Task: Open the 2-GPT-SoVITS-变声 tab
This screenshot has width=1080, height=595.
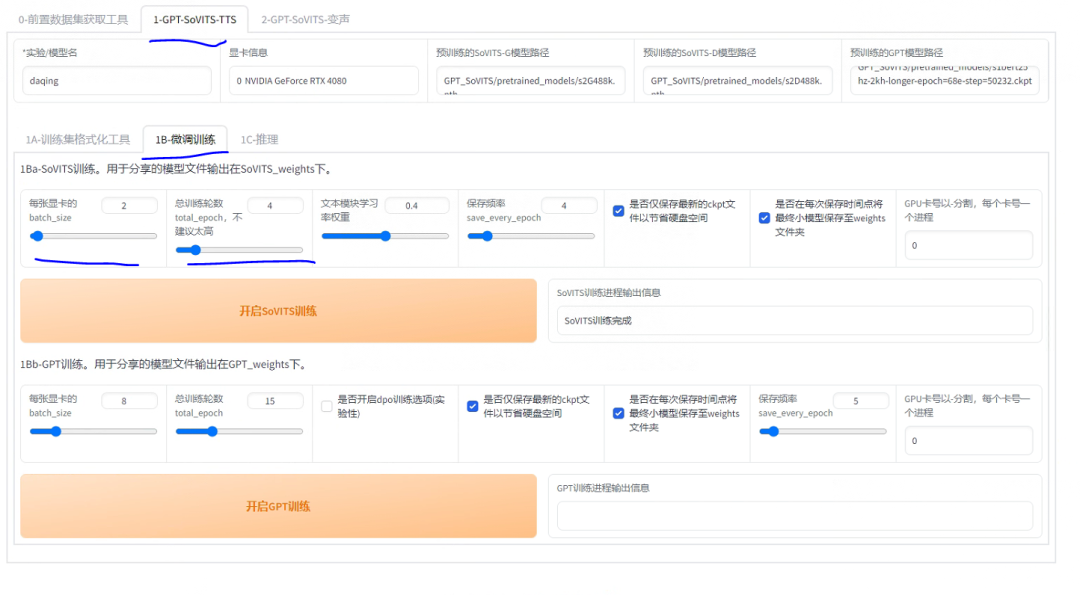Action: click(305, 19)
